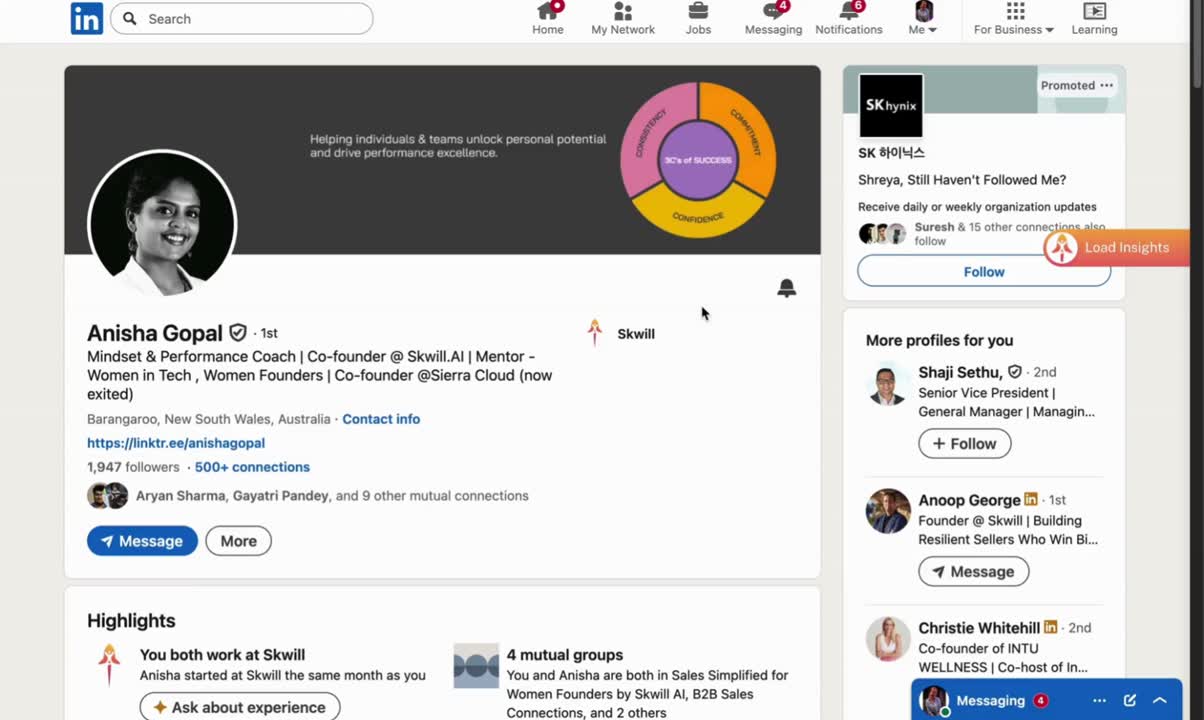
Task: Toggle notification bell for Anisha's posts
Action: 787,289
